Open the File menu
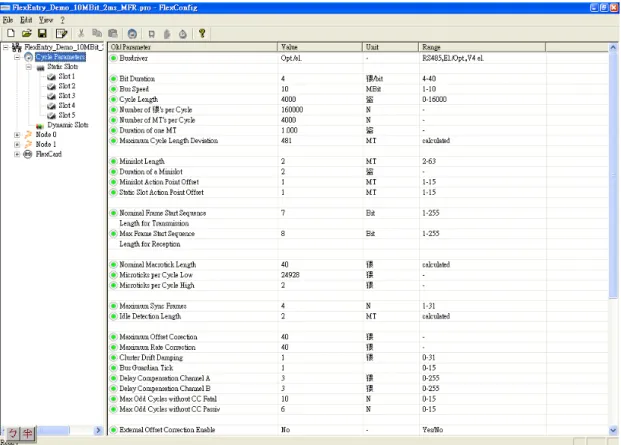Screen dimensions: 621x445 (8, 20)
